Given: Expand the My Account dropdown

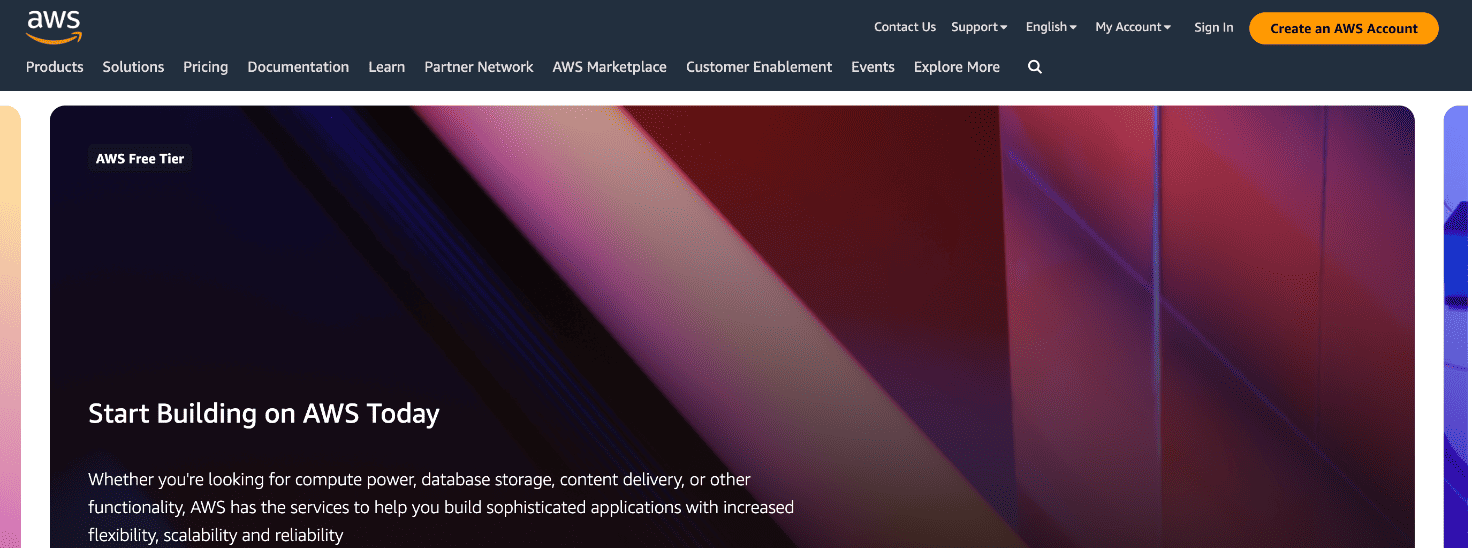Looking at the screenshot, I should pyautogui.click(x=1133, y=27).
